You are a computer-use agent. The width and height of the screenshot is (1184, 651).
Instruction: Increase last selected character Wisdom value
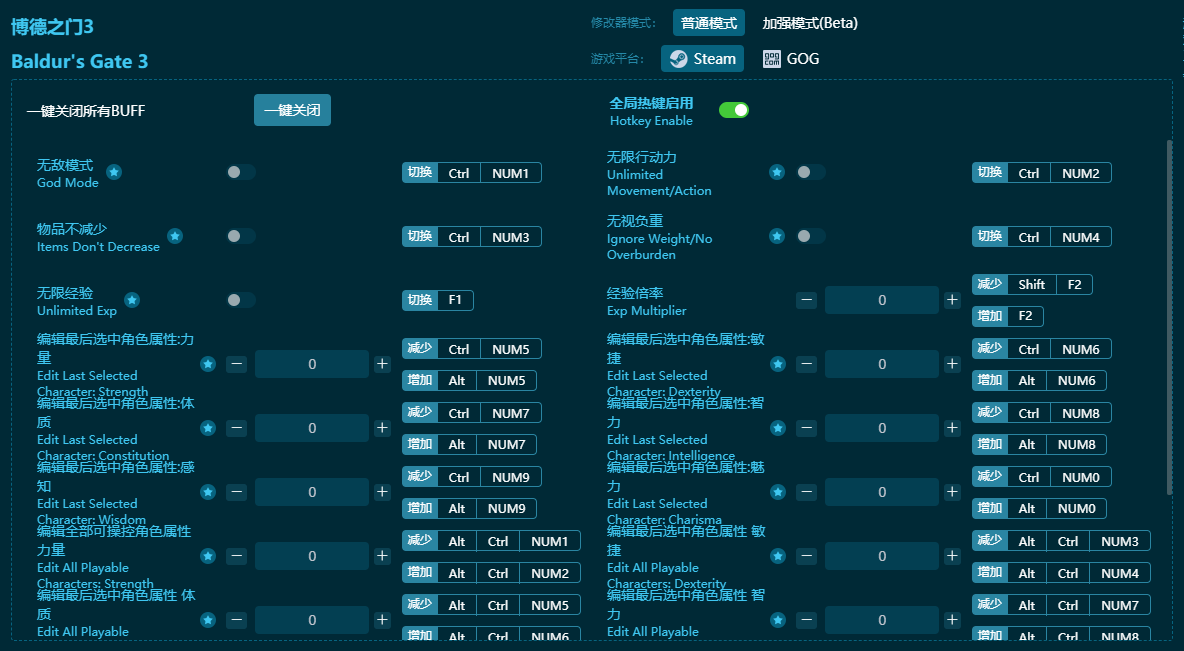coord(382,492)
